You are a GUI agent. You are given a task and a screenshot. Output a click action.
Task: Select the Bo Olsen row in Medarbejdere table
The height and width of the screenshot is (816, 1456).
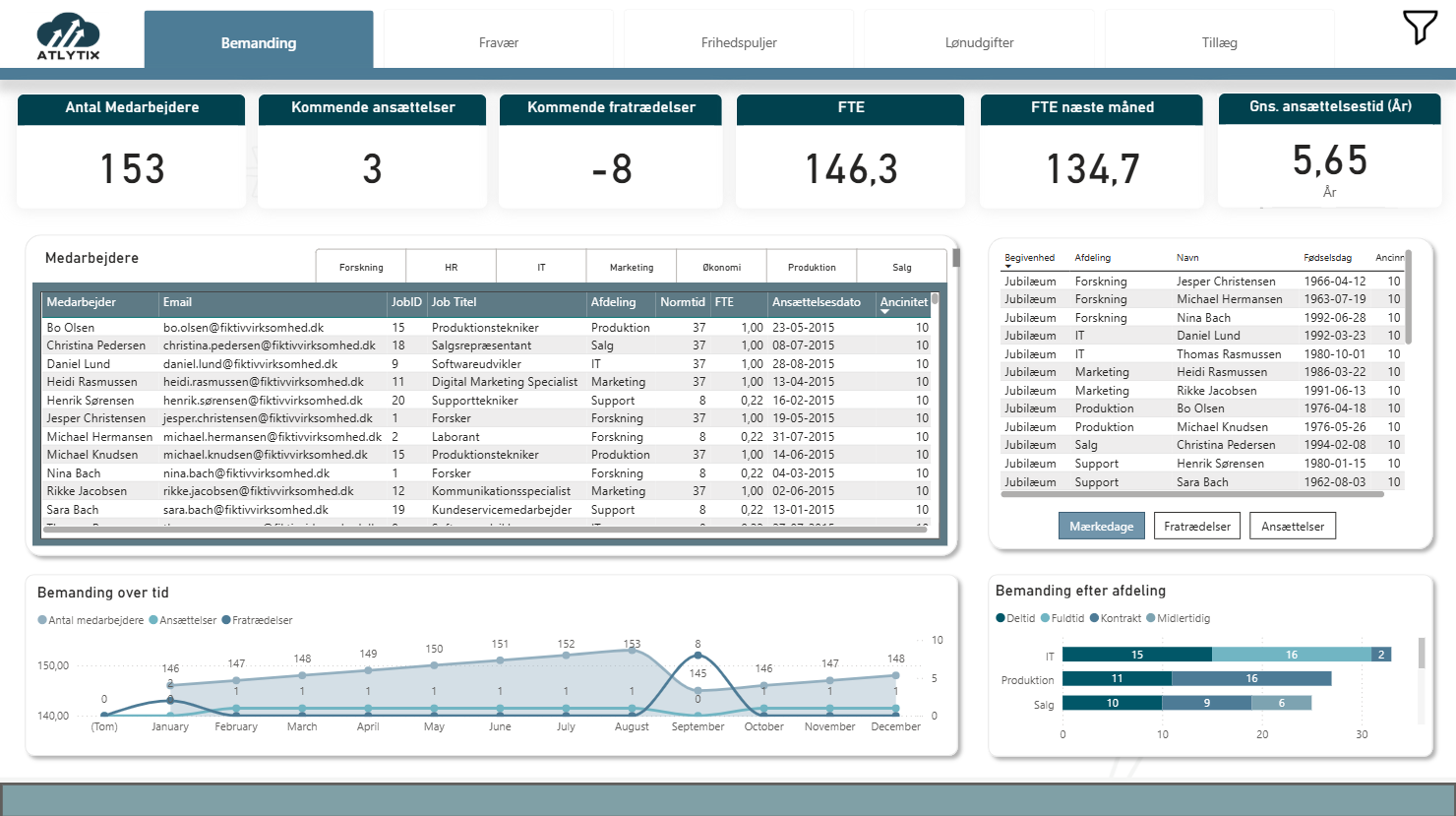(x=71, y=328)
